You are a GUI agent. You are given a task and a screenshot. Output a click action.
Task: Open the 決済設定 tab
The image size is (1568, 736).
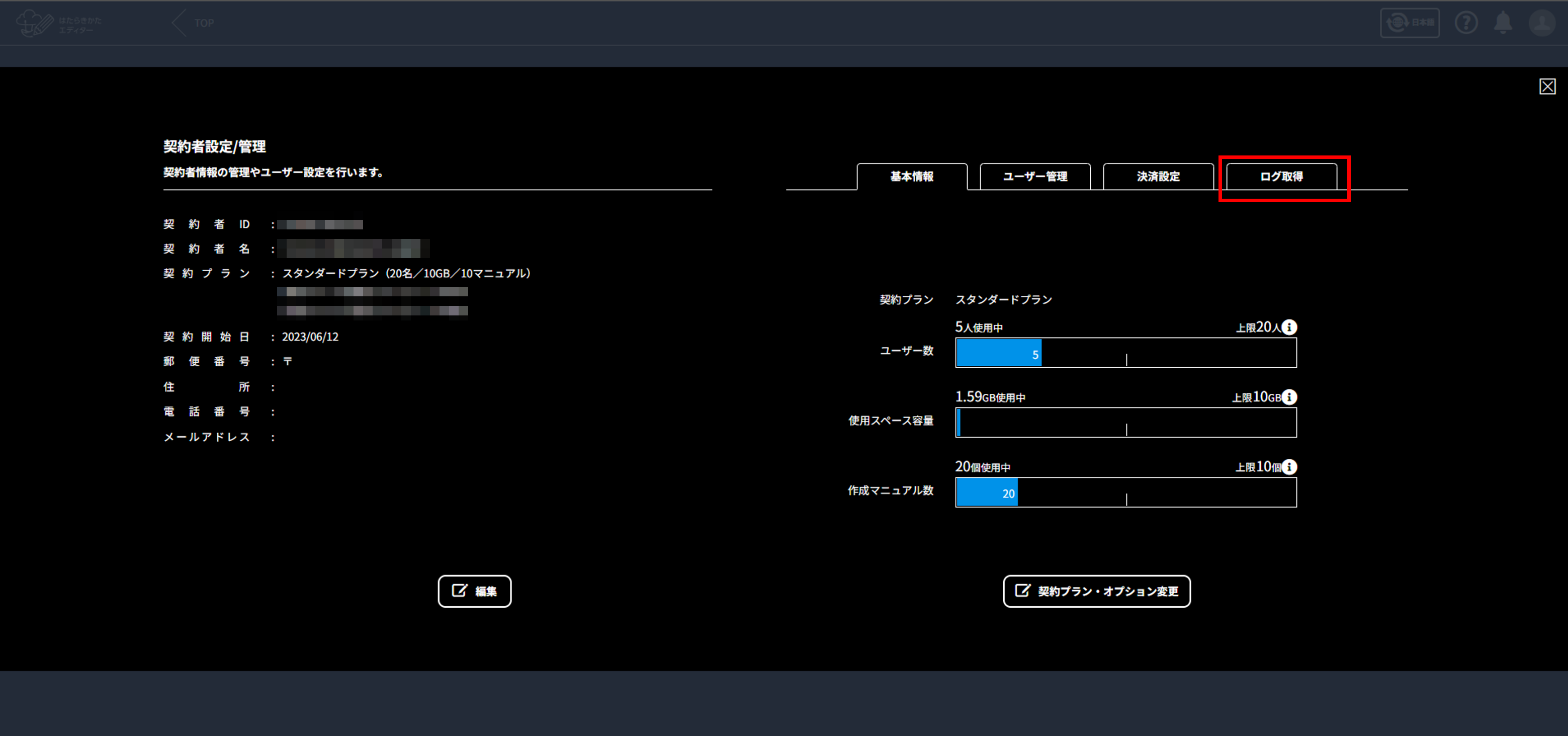pos(1158,177)
